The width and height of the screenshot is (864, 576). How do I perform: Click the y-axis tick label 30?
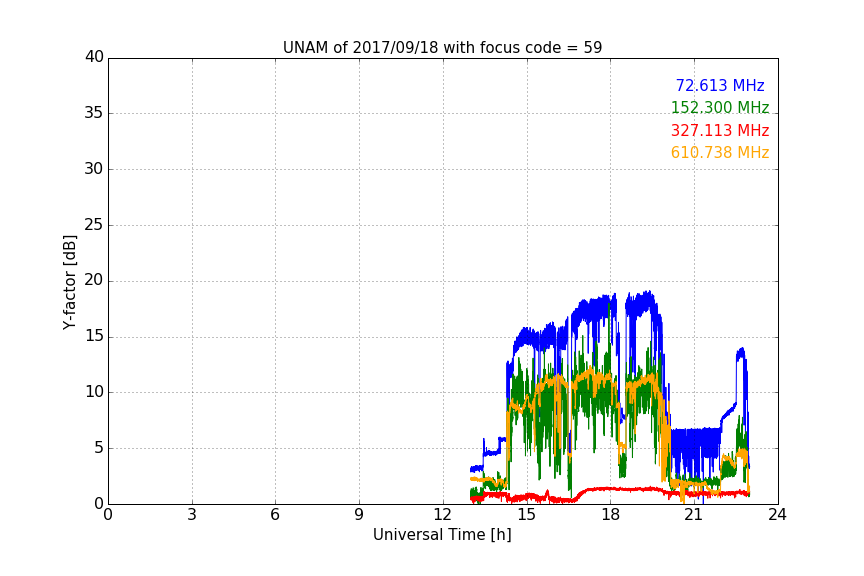coord(94,169)
